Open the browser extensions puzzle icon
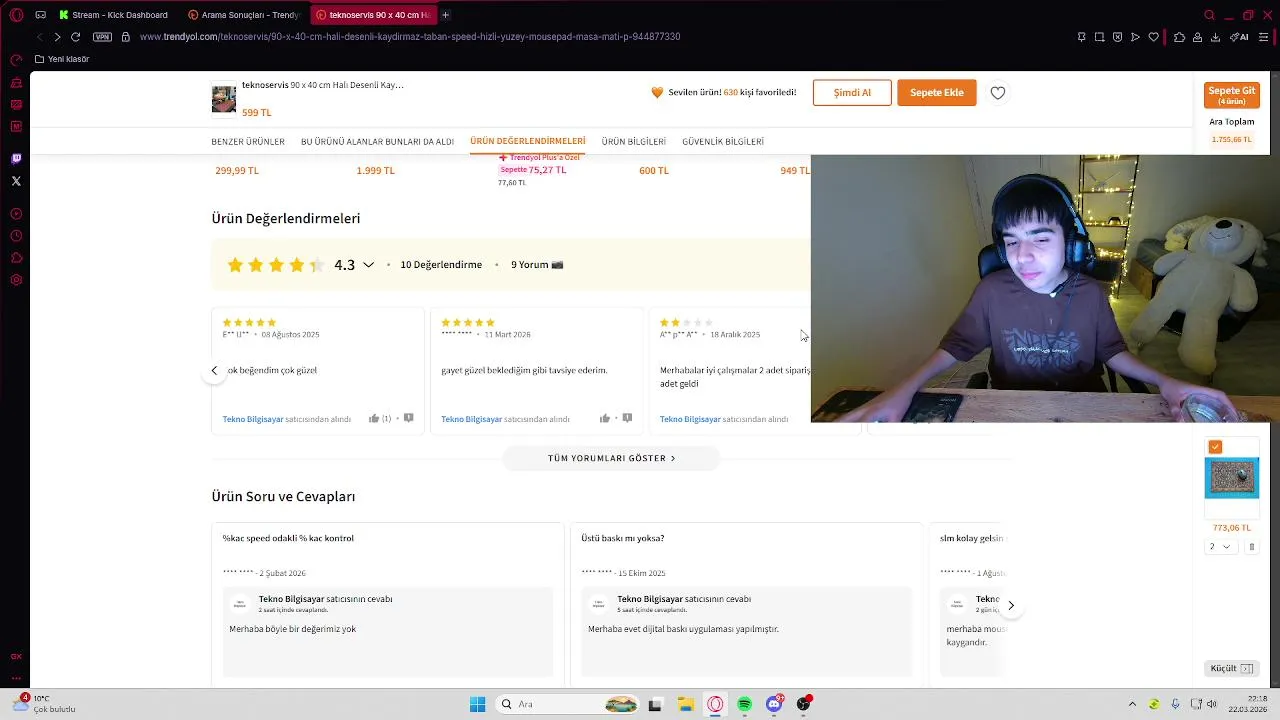The width and height of the screenshot is (1280, 720). pos(1179,37)
